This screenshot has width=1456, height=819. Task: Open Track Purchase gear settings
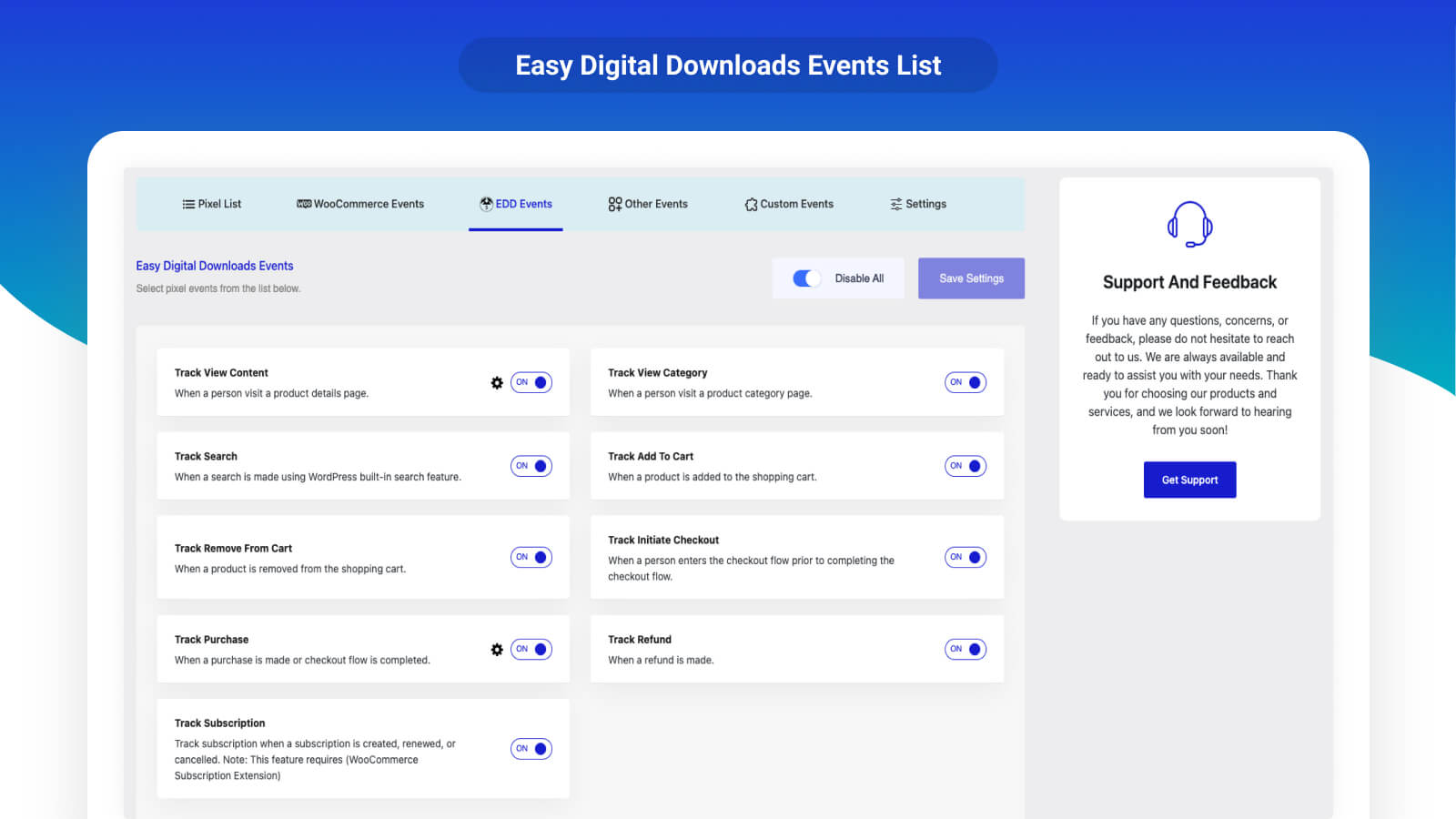click(497, 650)
